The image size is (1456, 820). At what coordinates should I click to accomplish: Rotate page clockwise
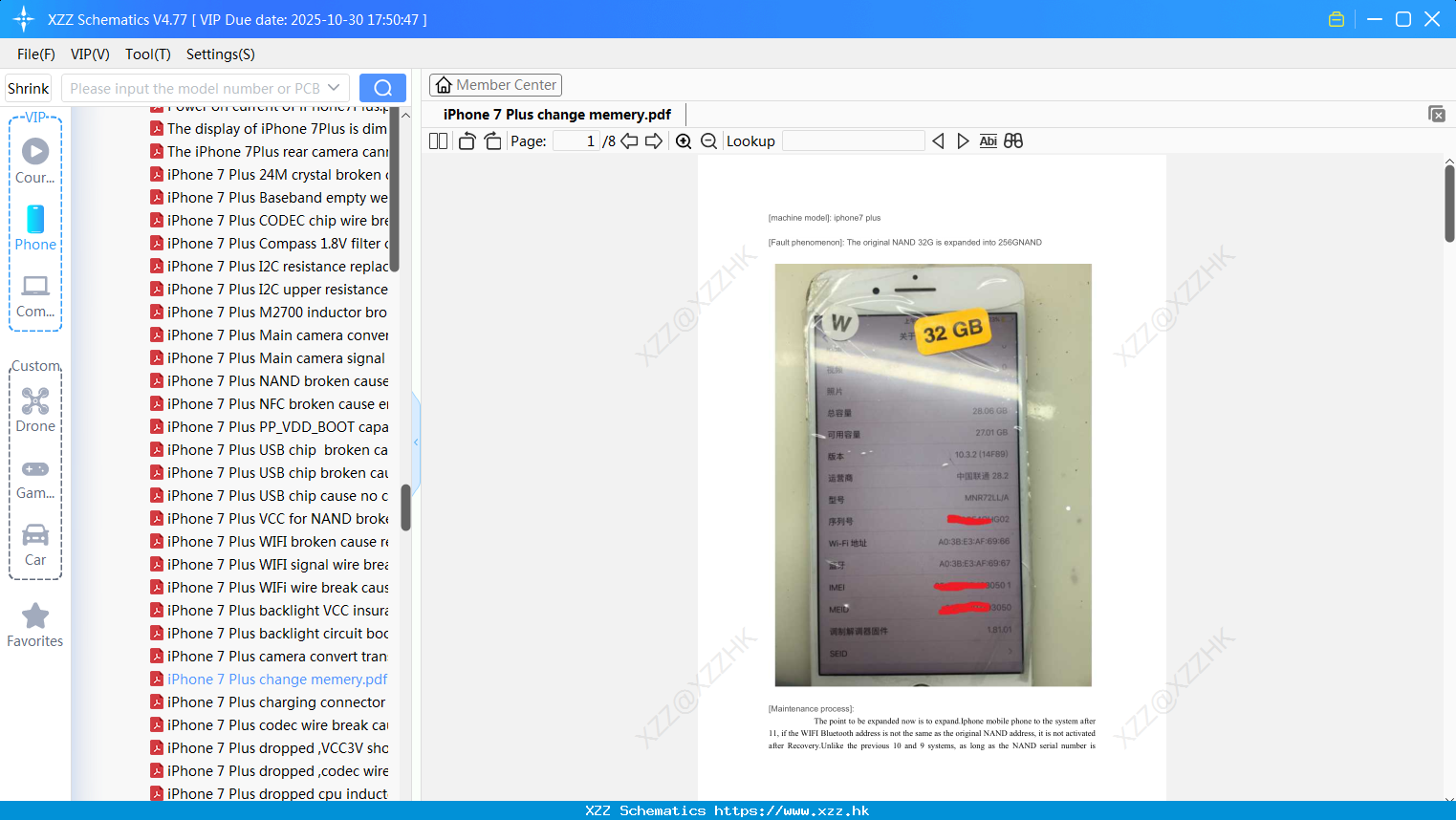(x=492, y=141)
